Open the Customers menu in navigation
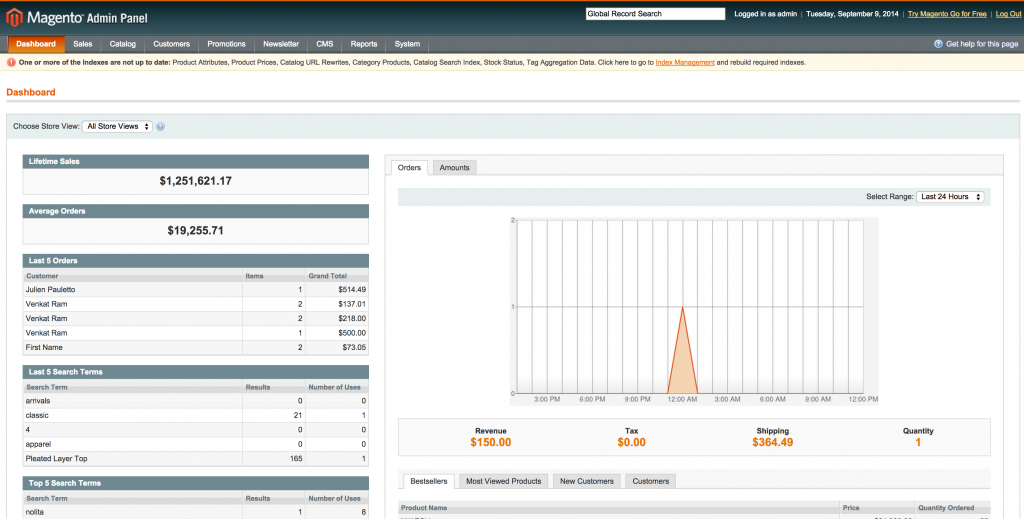Screen dimensions: 1024x519 pyautogui.click(x=172, y=44)
